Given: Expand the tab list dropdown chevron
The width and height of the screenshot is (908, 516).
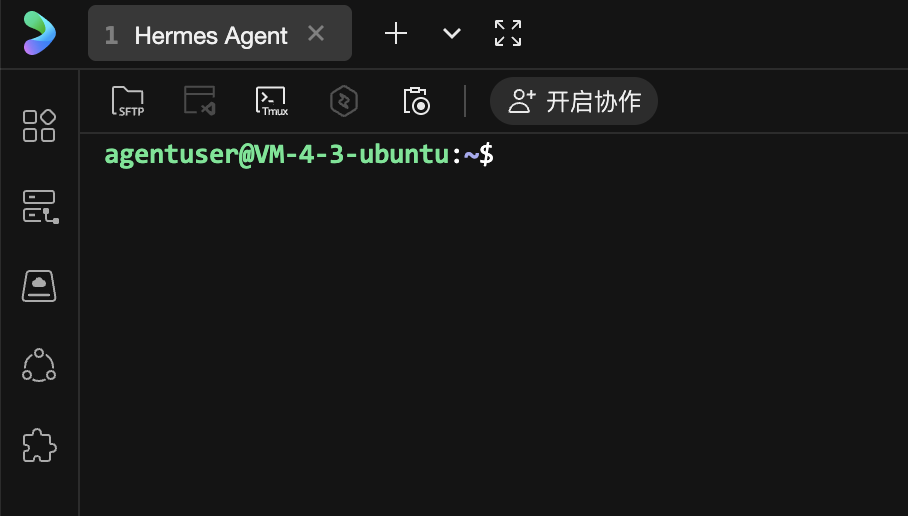Looking at the screenshot, I should (x=452, y=34).
